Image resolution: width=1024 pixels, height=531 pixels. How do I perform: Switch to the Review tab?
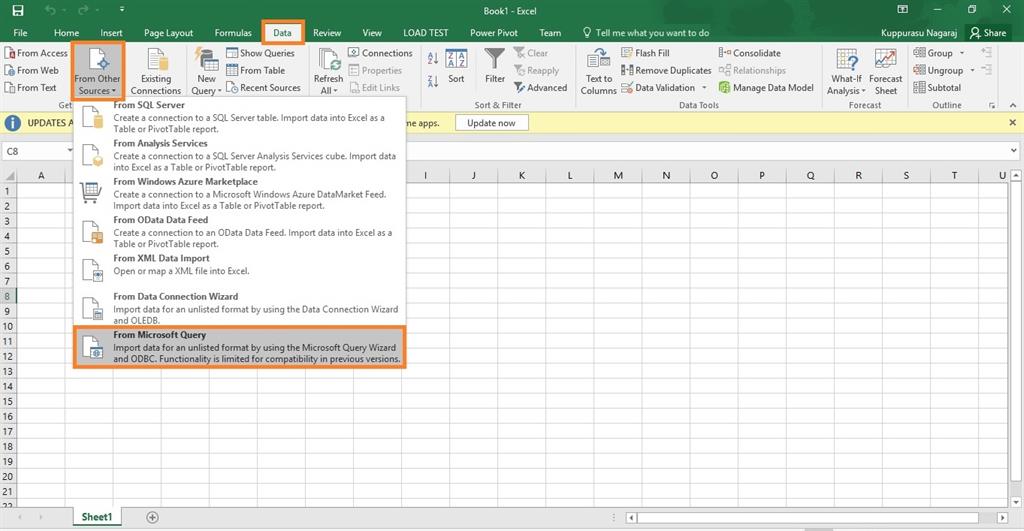click(x=327, y=33)
